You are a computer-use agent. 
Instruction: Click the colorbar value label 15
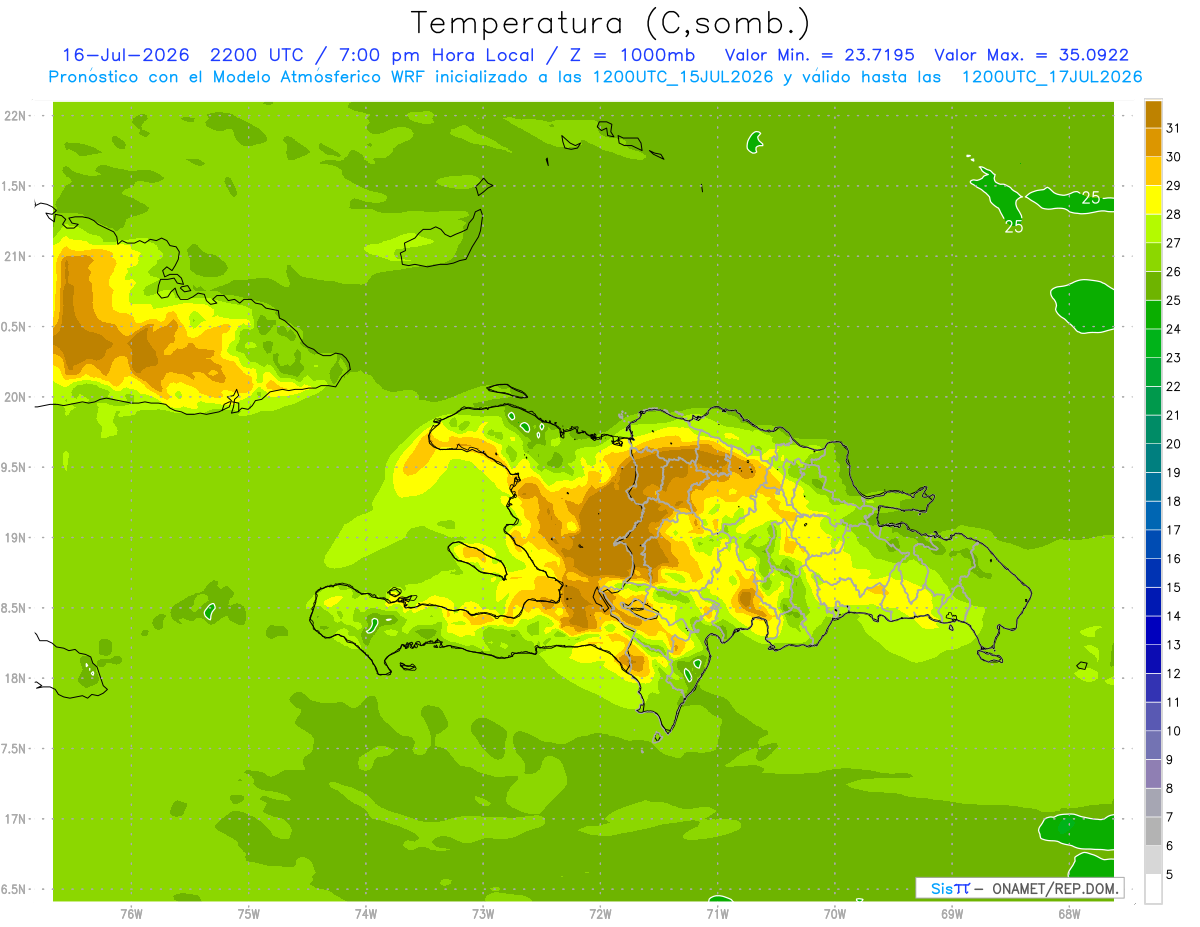coord(1174,588)
